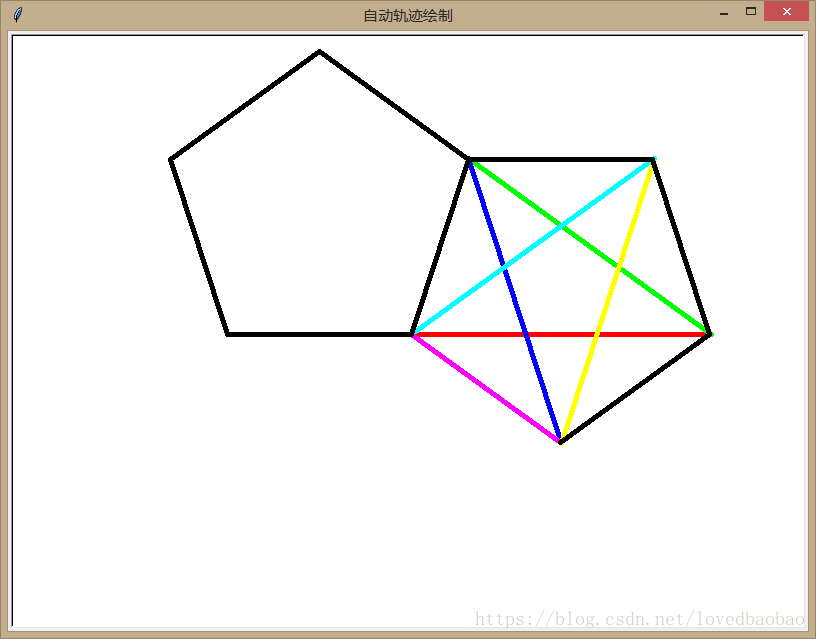Click the Tk feather icon in title bar
The image size is (816, 639).
click(x=18, y=15)
